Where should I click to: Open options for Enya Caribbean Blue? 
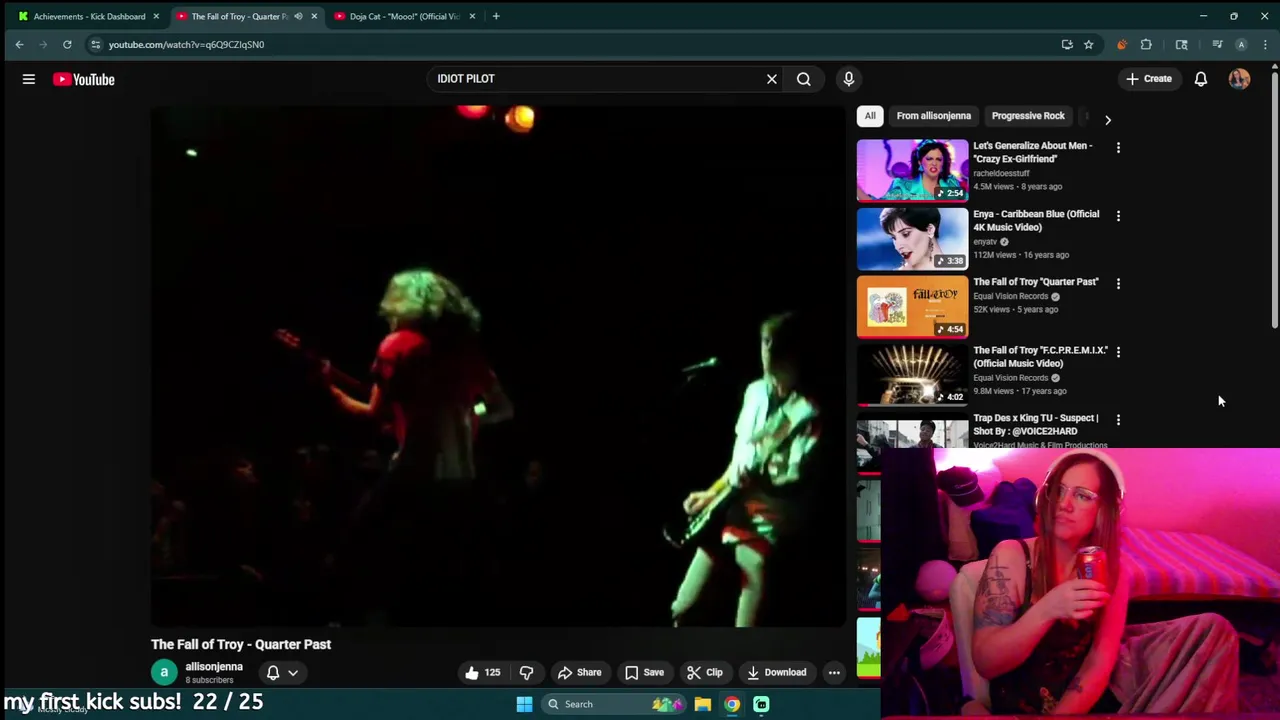pos(1118,216)
